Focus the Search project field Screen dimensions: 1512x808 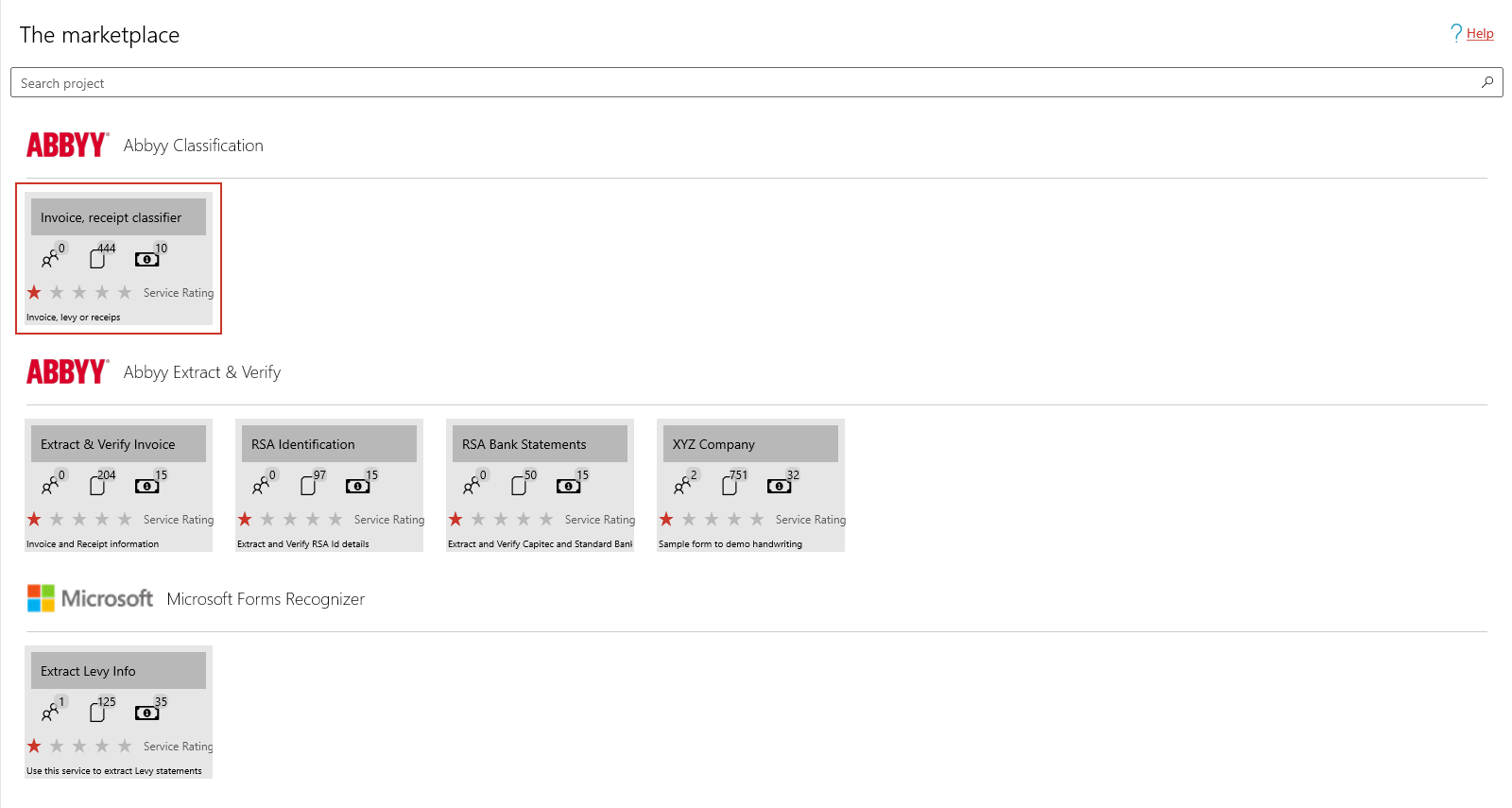(x=756, y=82)
